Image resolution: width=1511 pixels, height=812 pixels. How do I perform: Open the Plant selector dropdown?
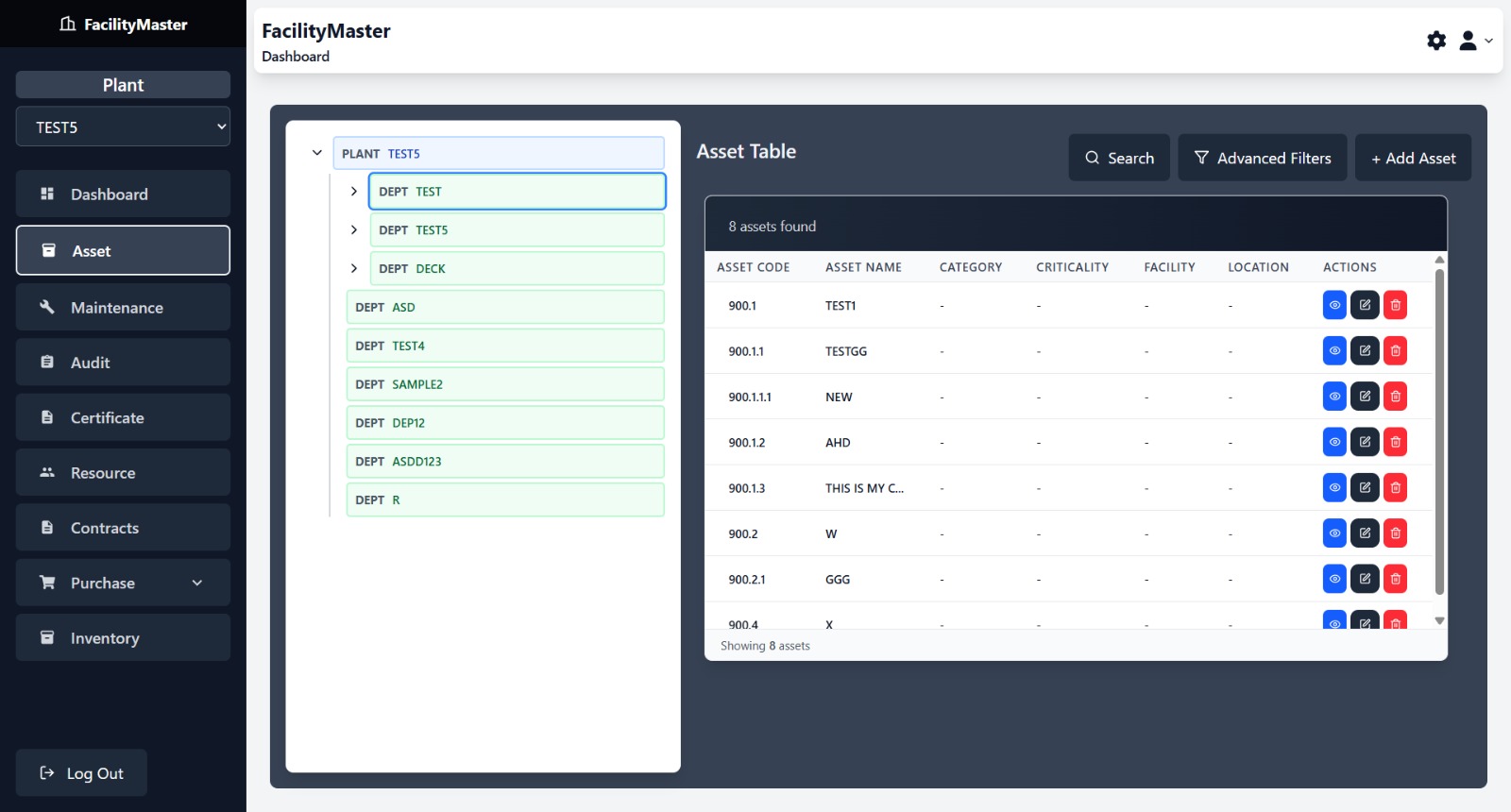click(123, 127)
